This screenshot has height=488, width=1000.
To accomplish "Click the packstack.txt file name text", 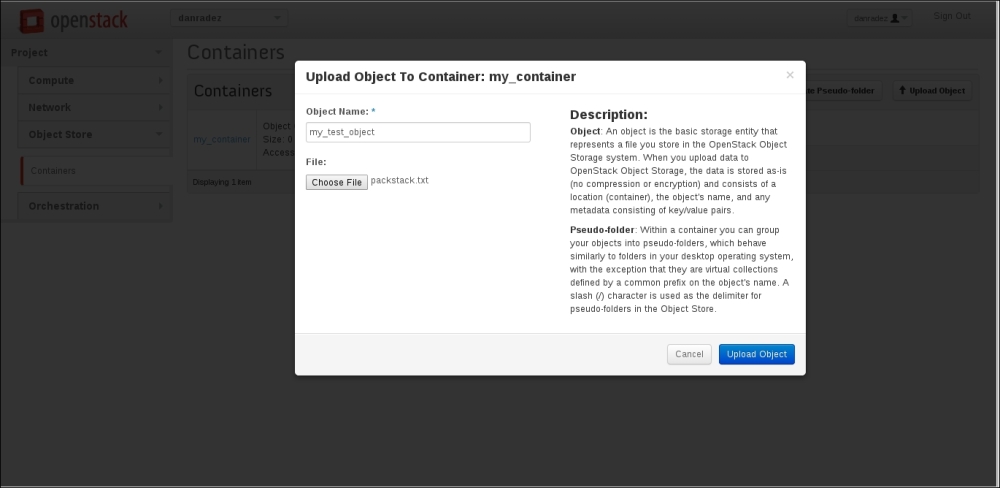I will tap(399, 181).
